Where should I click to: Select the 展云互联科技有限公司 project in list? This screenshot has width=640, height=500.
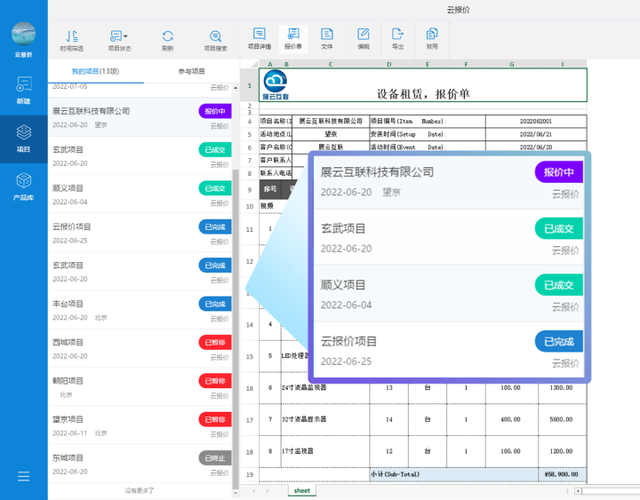coord(140,117)
